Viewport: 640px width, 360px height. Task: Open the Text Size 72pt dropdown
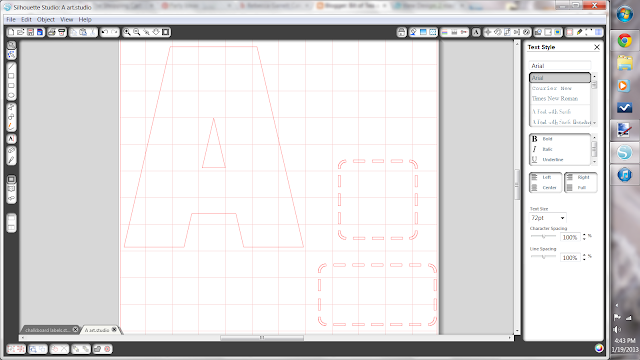click(548, 218)
